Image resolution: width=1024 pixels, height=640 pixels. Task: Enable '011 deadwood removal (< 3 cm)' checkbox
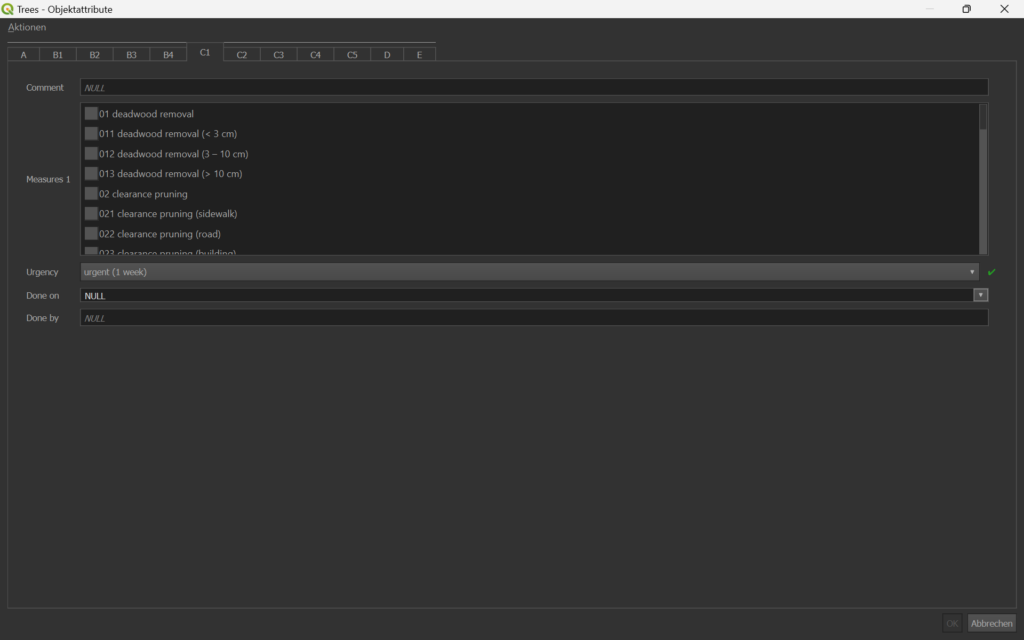click(91, 134)
